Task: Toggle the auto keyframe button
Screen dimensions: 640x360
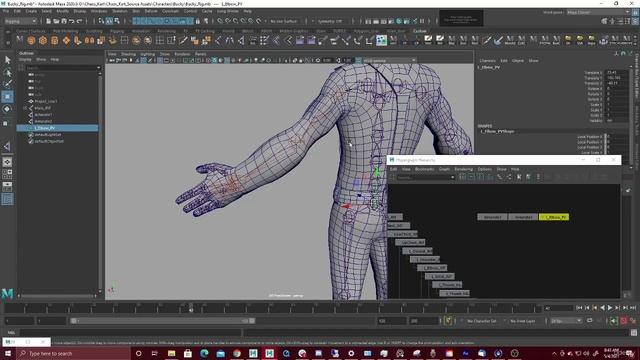Action: coord(623,321)
